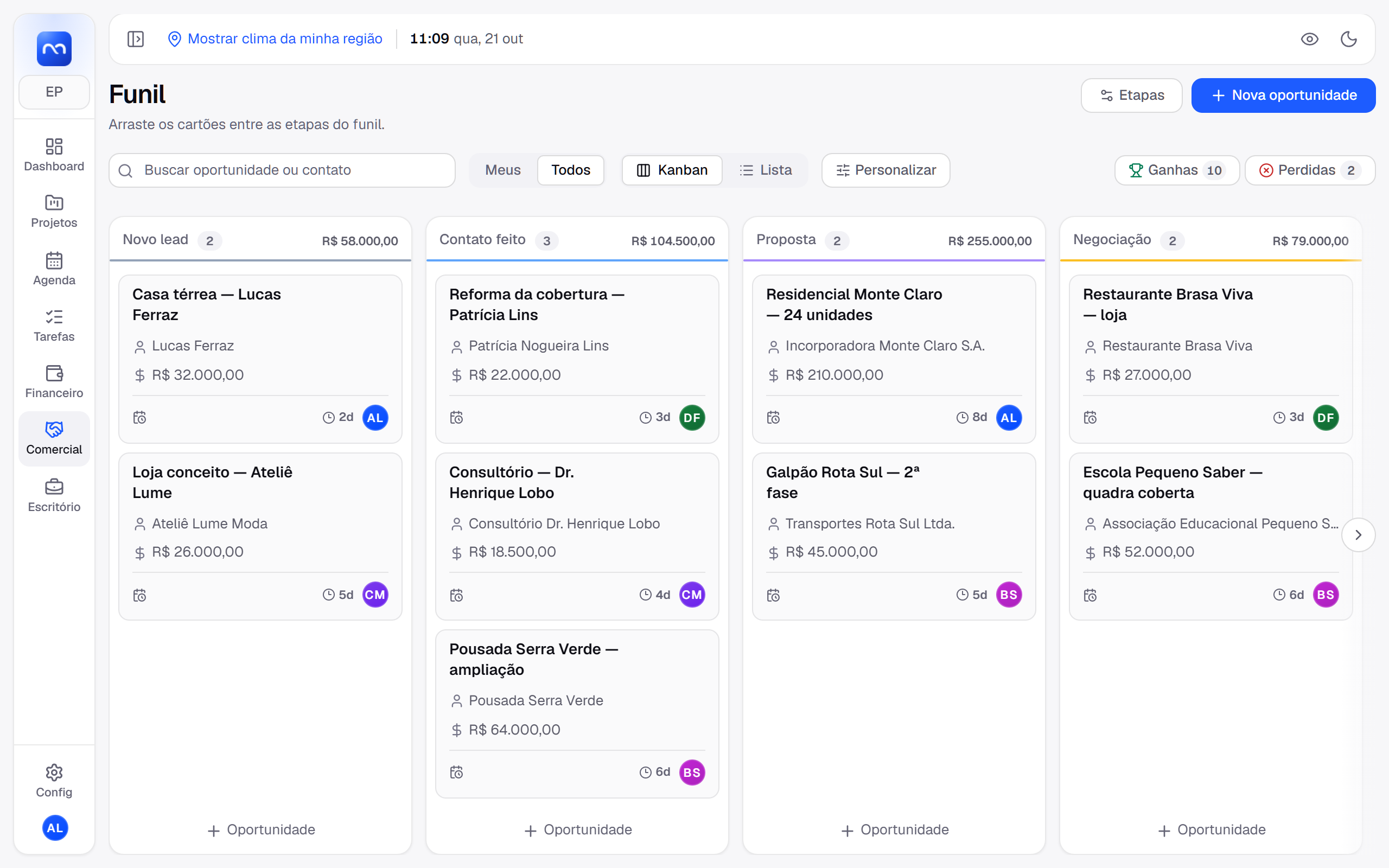Open the EP workspace selector
The width and height of the screenshot is (1389, 868).
[54, 92]
